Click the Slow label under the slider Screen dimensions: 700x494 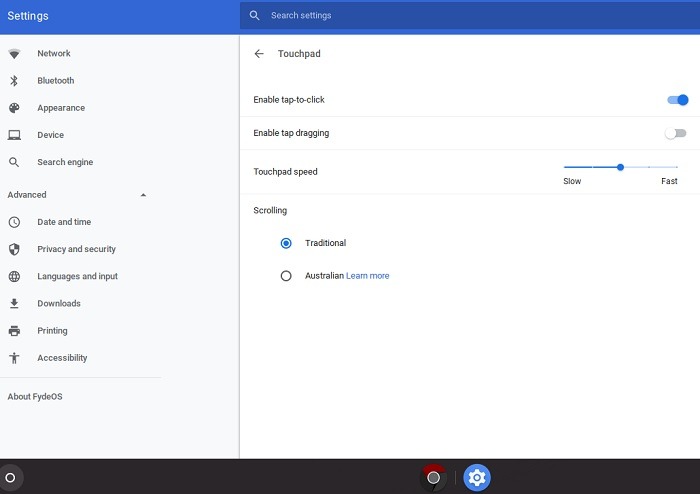point(572,181)
